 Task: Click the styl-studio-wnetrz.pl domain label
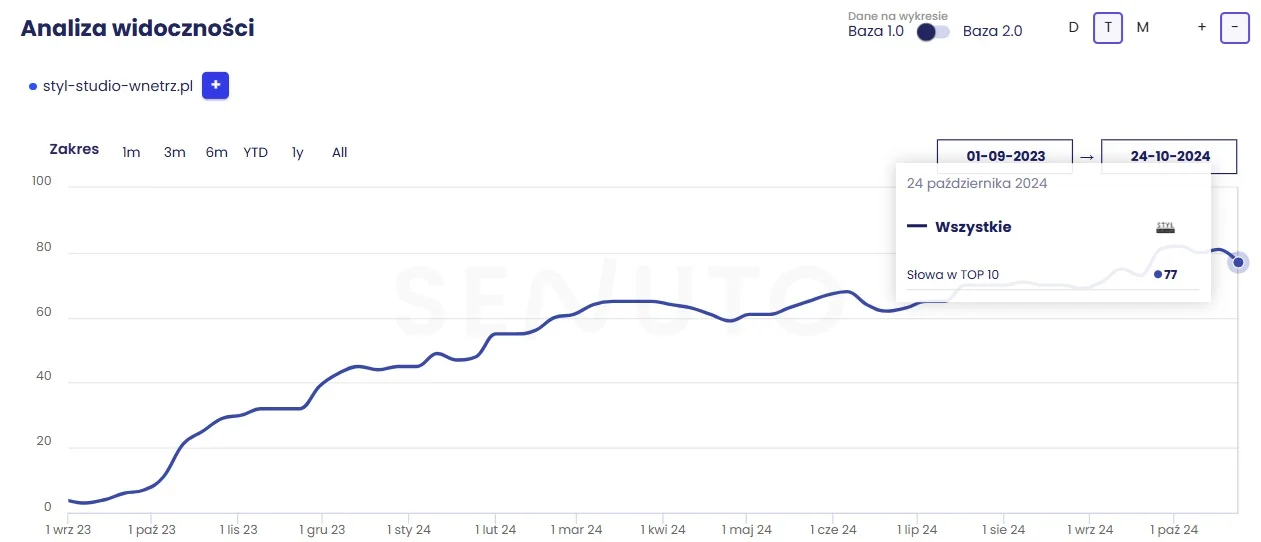118,86
